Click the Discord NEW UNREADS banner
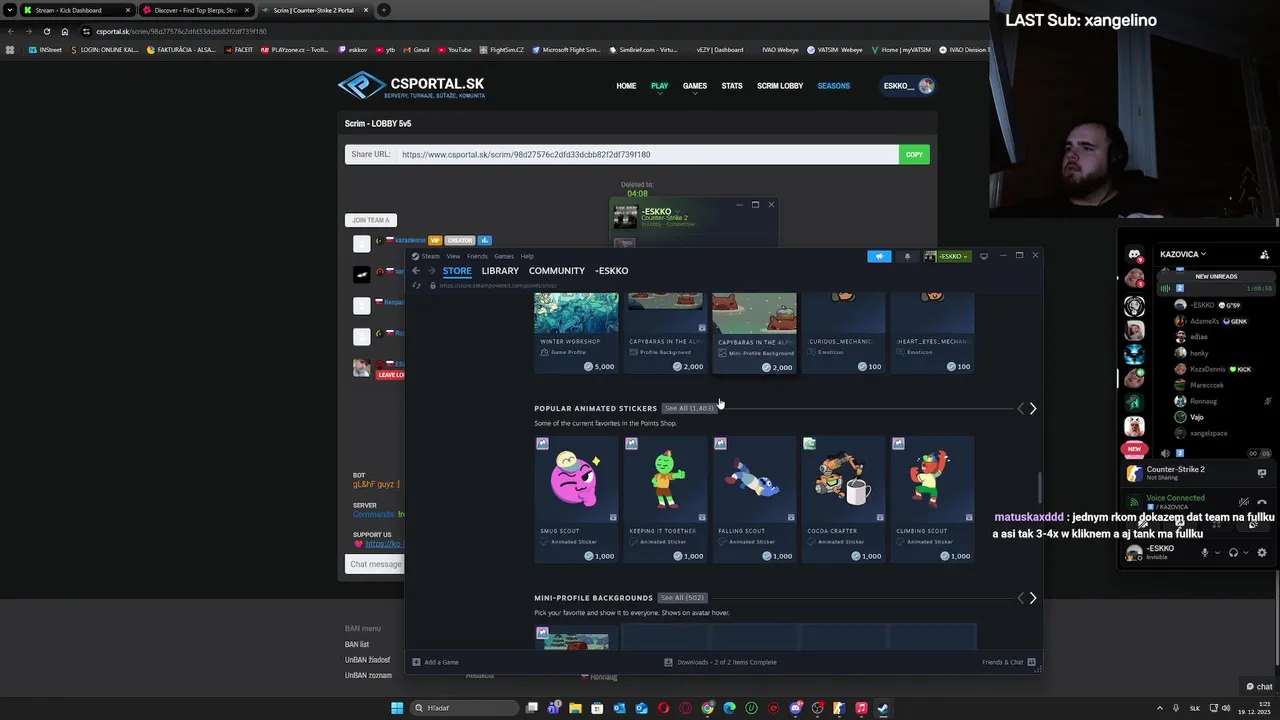Viewport: 1280px width, 720px height. pos(1217,276)
